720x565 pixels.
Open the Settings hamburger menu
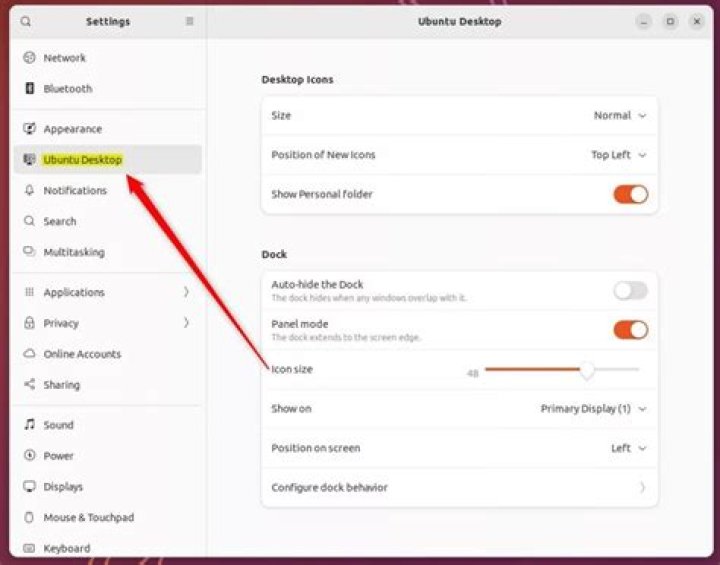(189, 21)
